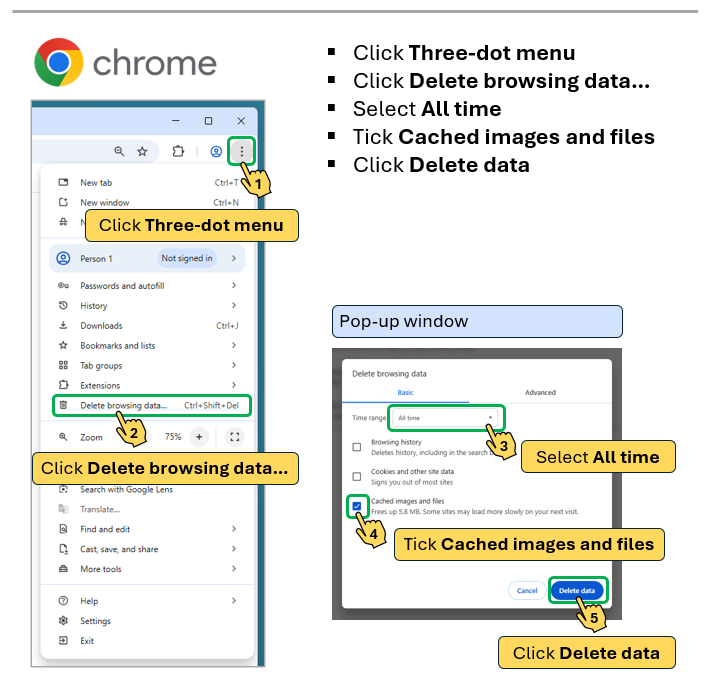709x686 pixels.
Task: Click the fullscreen icon in Zoom row
Action: point(235,437)
